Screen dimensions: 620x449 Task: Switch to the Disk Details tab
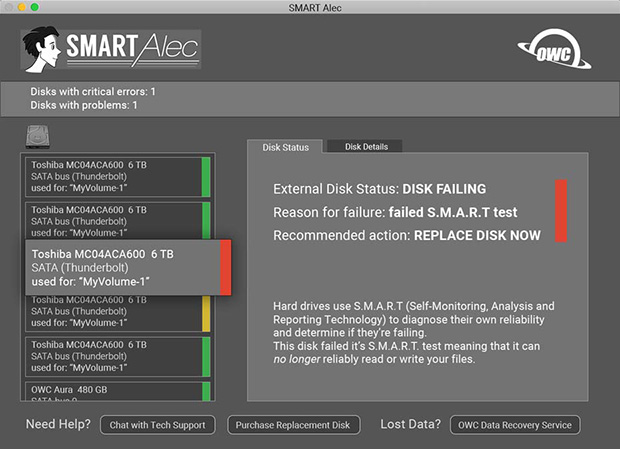point(366,147)
